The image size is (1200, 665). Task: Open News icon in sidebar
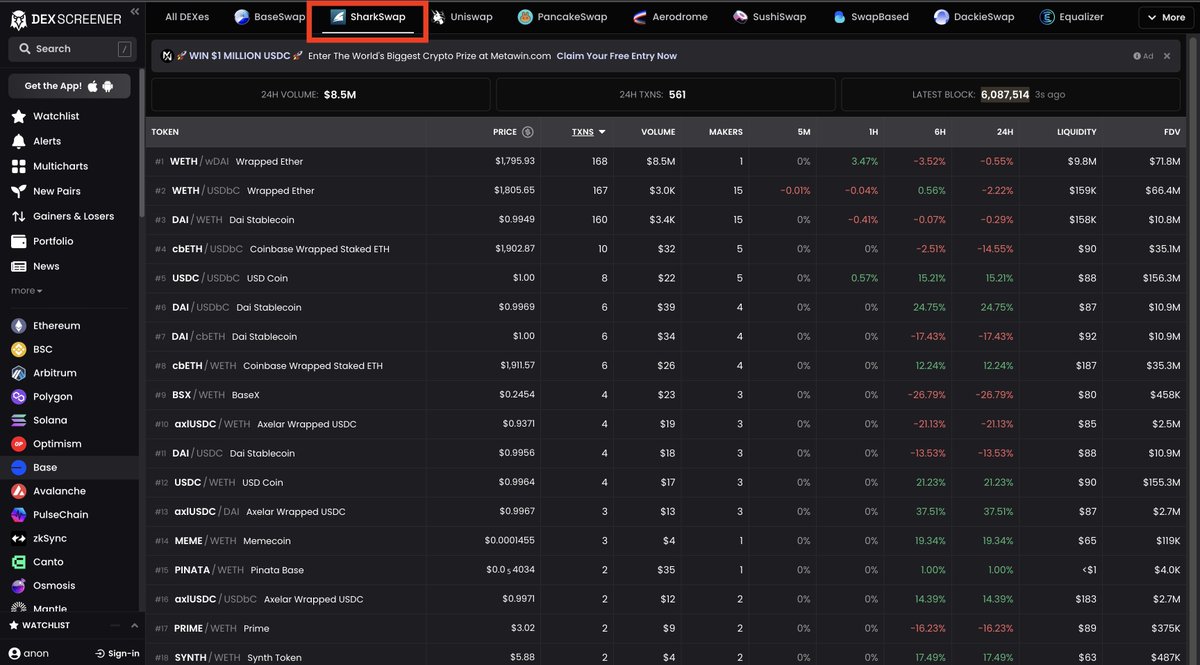(19, 266)
